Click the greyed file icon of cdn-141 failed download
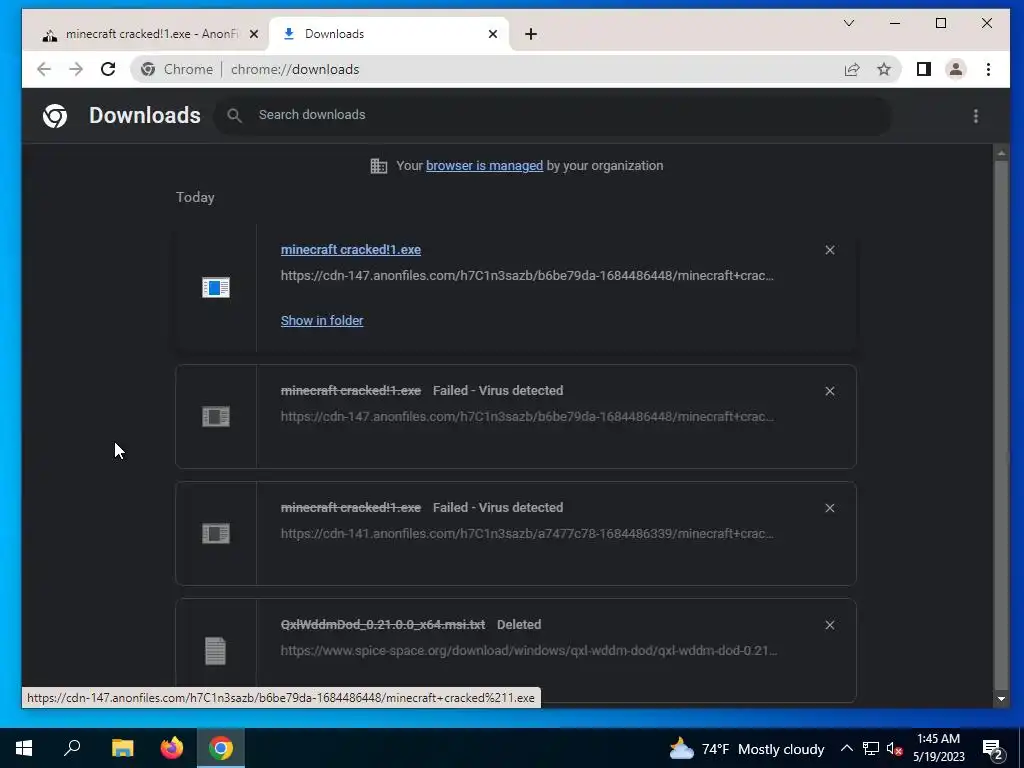Image resolution: width=1024 pixels, height=768 pixels. tap(216, 534)
